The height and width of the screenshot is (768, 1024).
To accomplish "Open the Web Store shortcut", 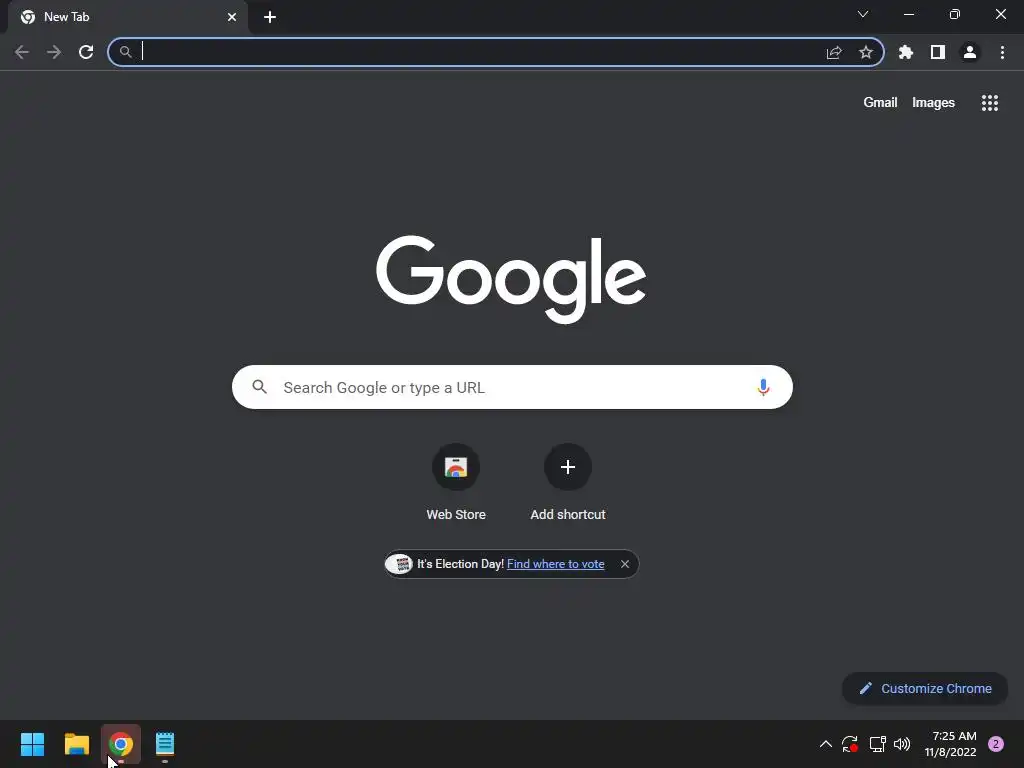I will [x=456, y=467].
